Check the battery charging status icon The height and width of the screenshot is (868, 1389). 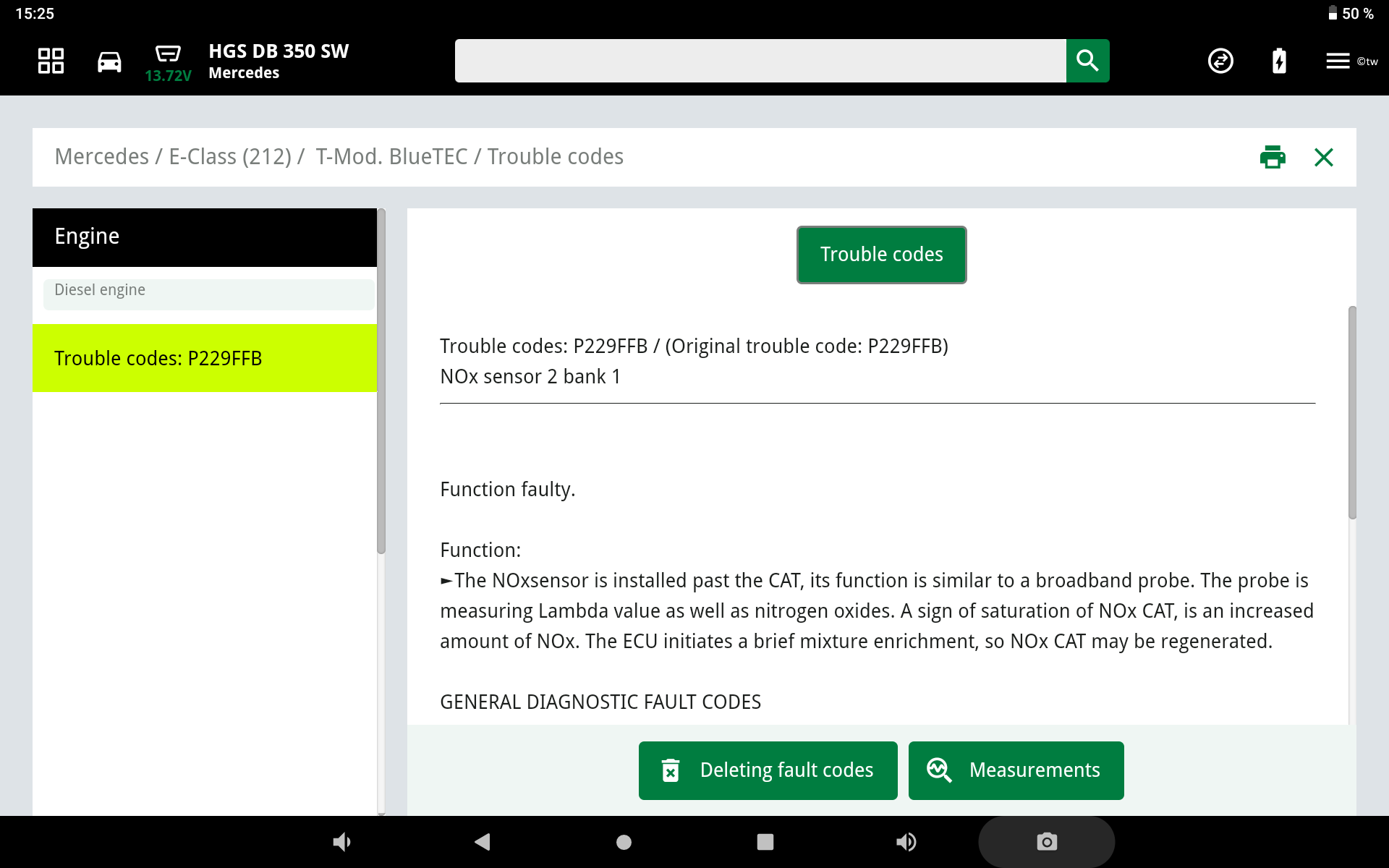[x=1278, y=61]
